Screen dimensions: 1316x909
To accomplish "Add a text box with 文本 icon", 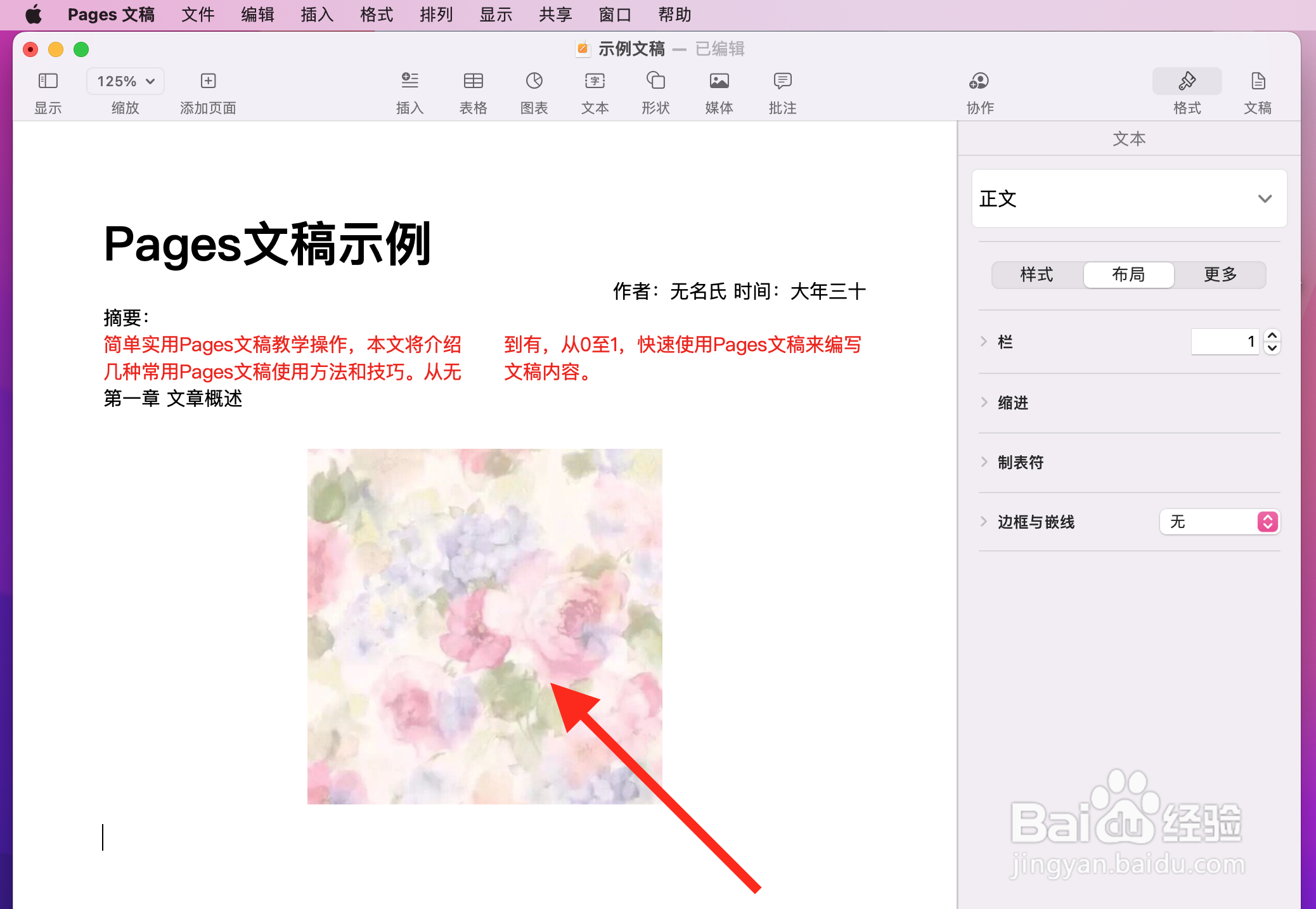I will (595, 81).
